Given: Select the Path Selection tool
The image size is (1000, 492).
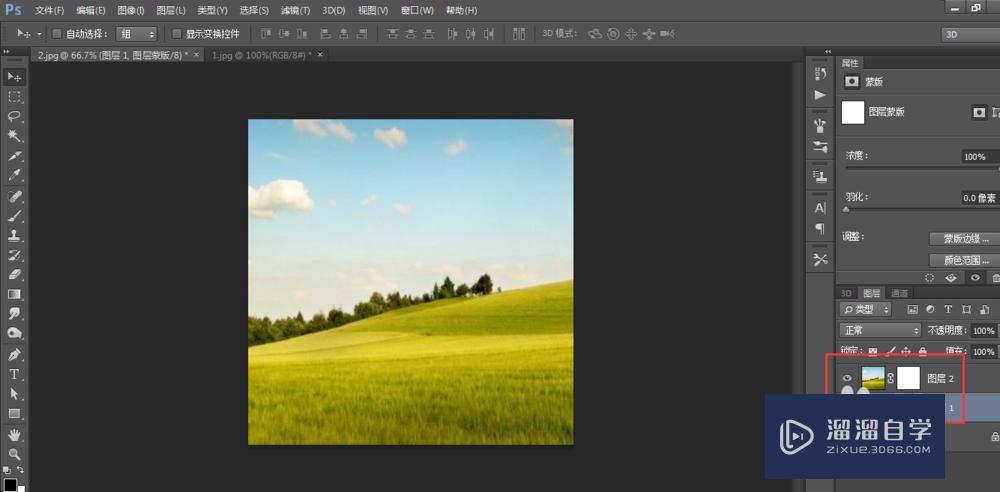Looking at the screenshot, I should click(x=14, y=394).
